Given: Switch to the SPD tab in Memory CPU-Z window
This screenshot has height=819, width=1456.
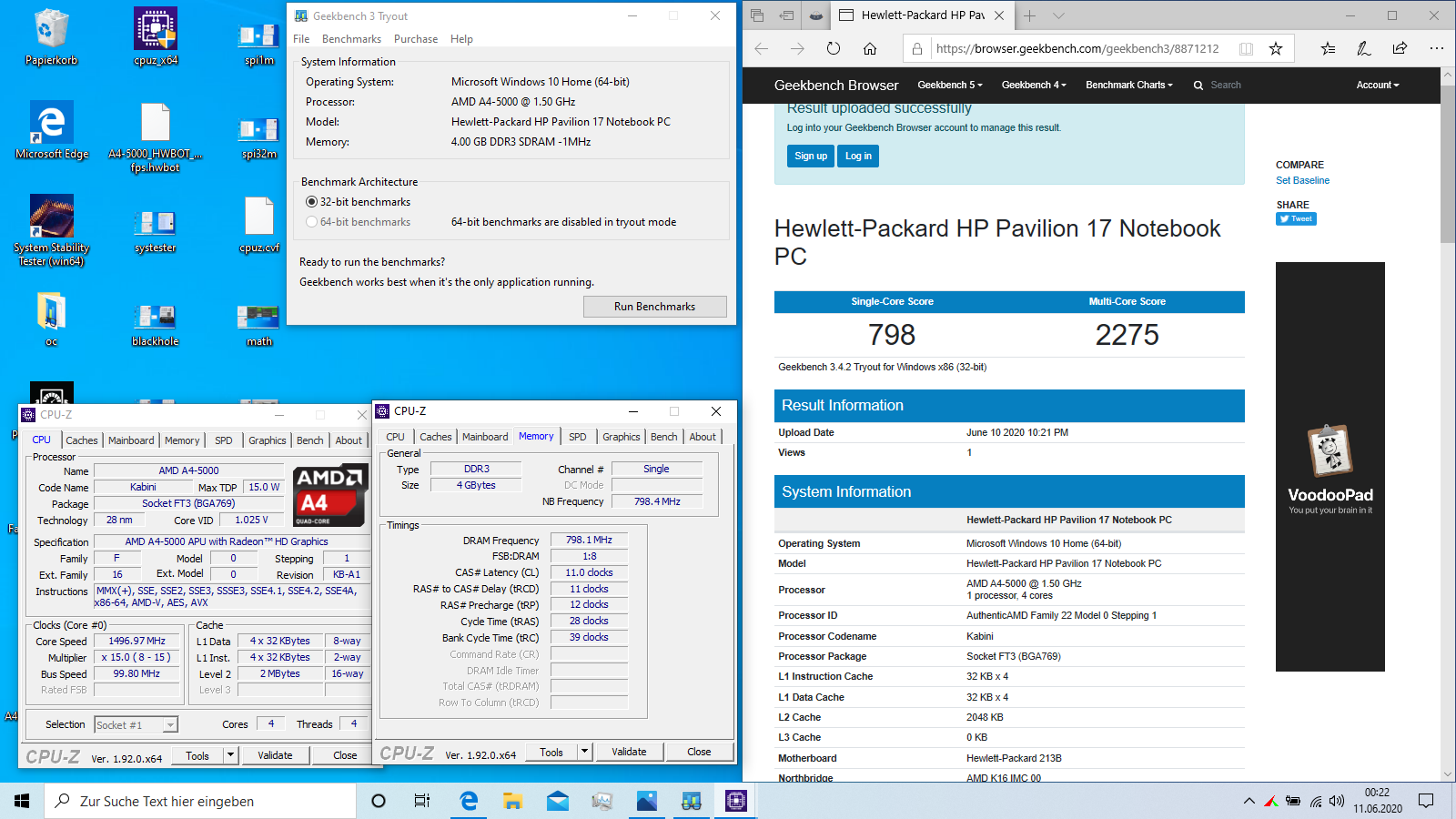Looking at the screenshot, I should [578, 437].
